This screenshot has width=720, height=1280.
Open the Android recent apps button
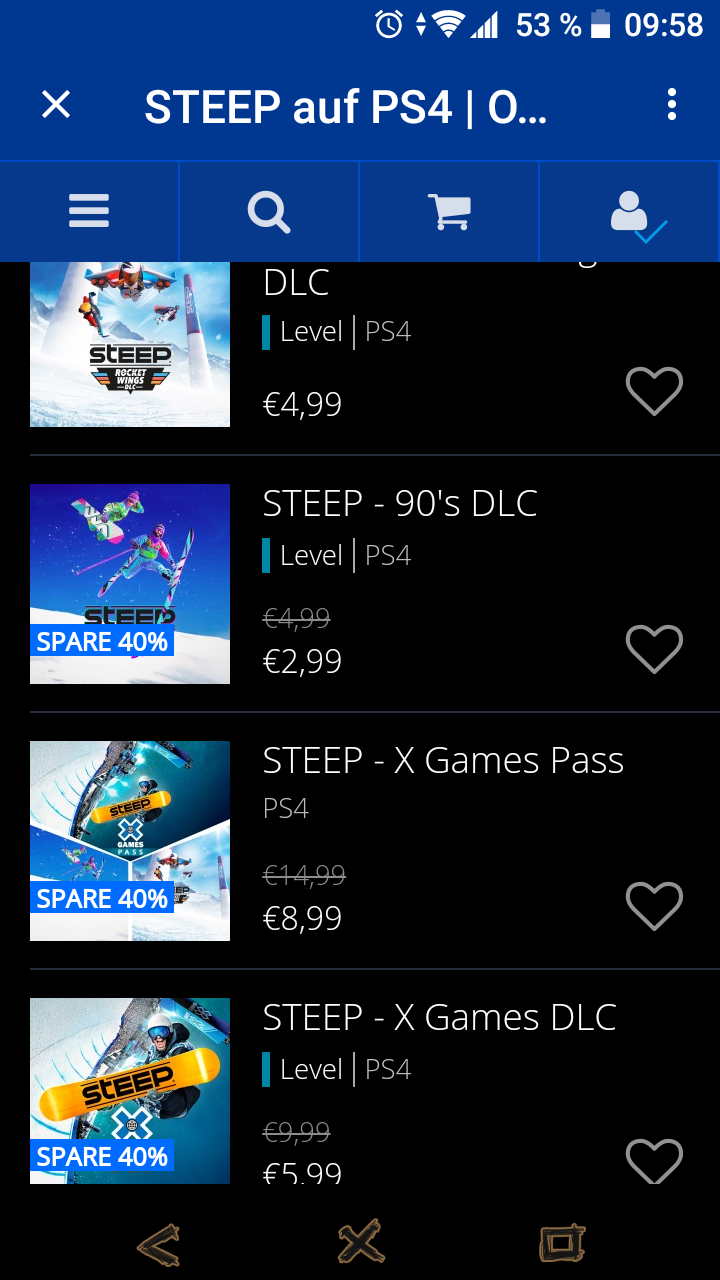[562, 1243]
